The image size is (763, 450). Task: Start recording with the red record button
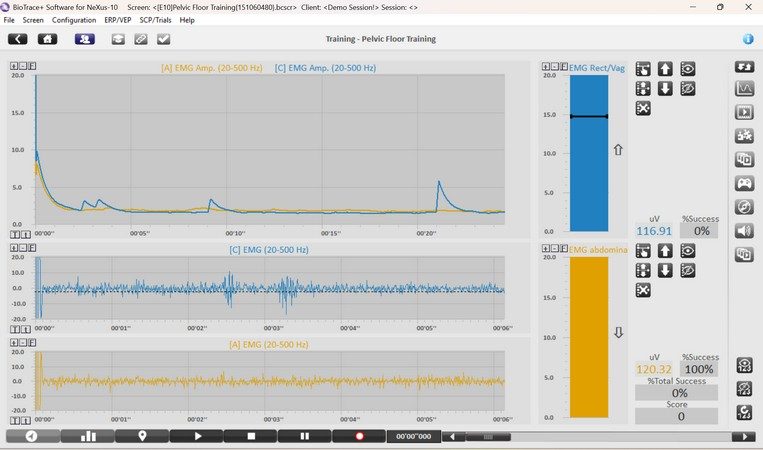click(x=359, y=436)
